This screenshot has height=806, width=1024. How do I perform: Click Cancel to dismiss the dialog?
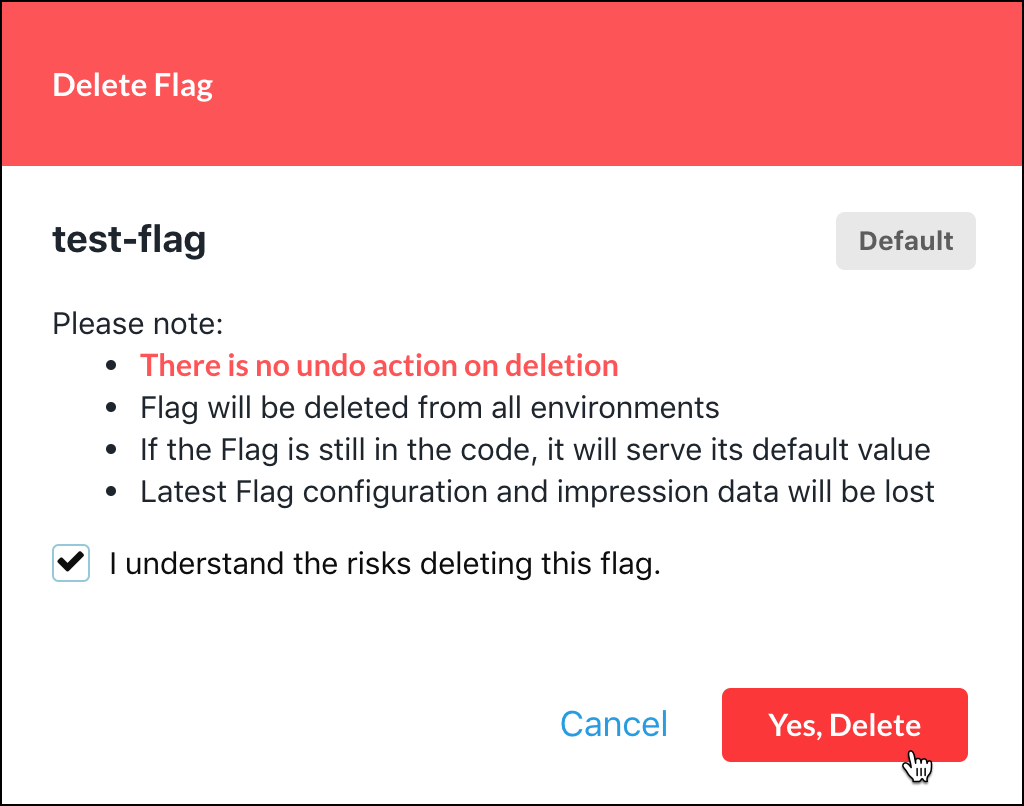[614, 724]
